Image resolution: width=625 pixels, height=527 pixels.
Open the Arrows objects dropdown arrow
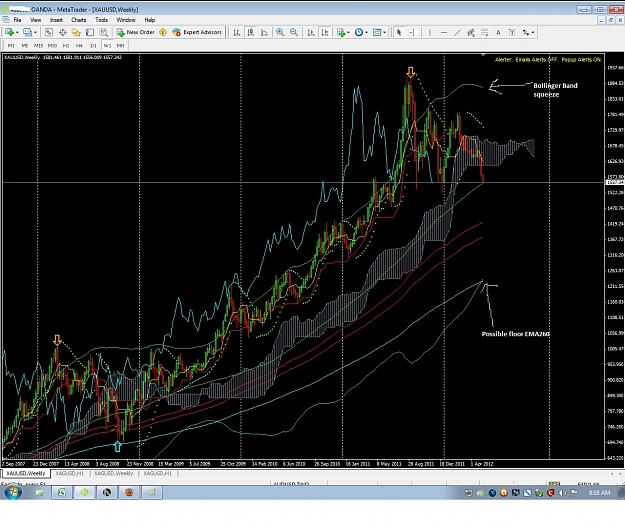pyautogui.click(x=533, y=33)
